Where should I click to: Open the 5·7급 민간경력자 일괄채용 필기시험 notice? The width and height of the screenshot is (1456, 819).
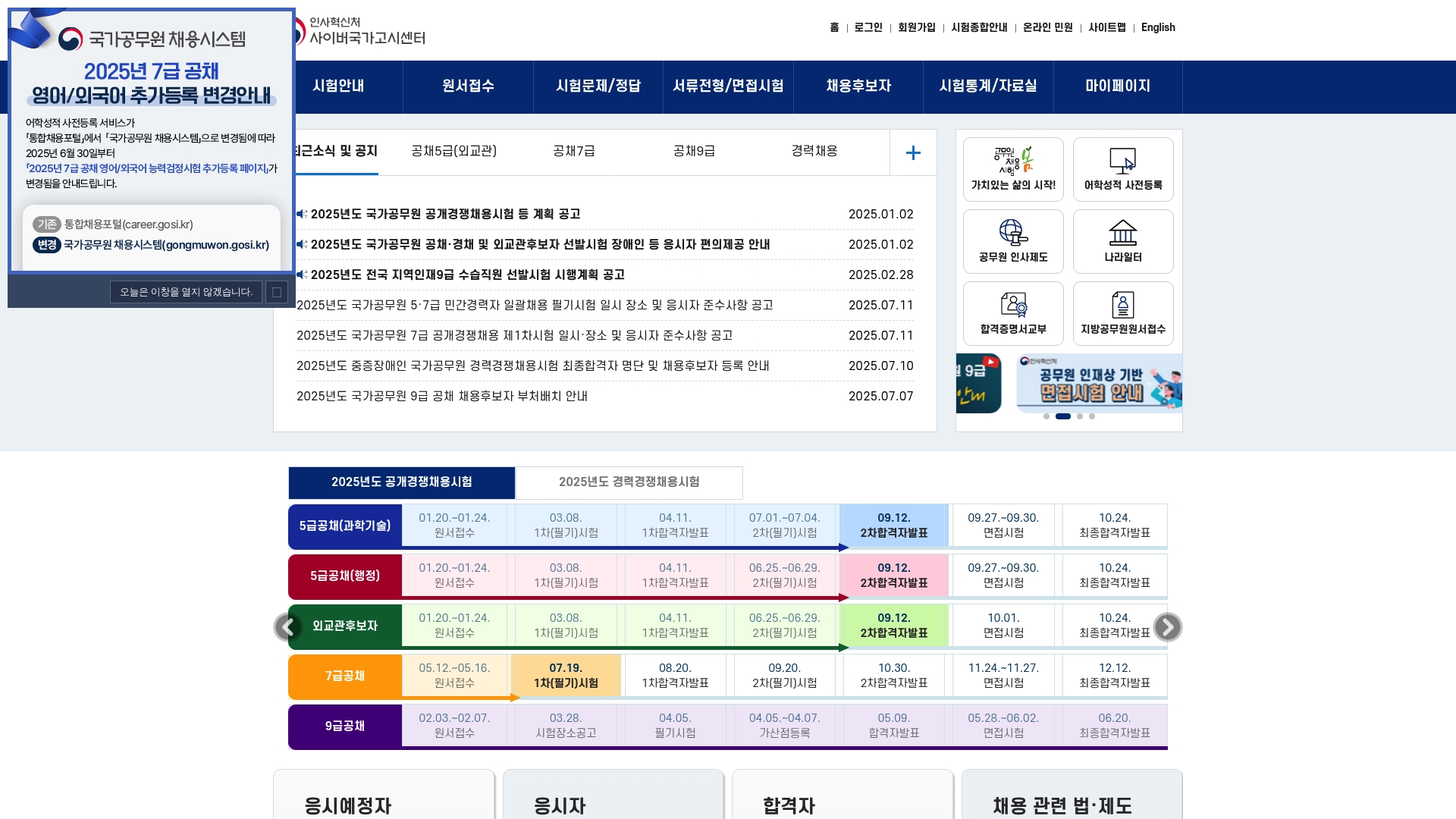(x=535, y=305)
